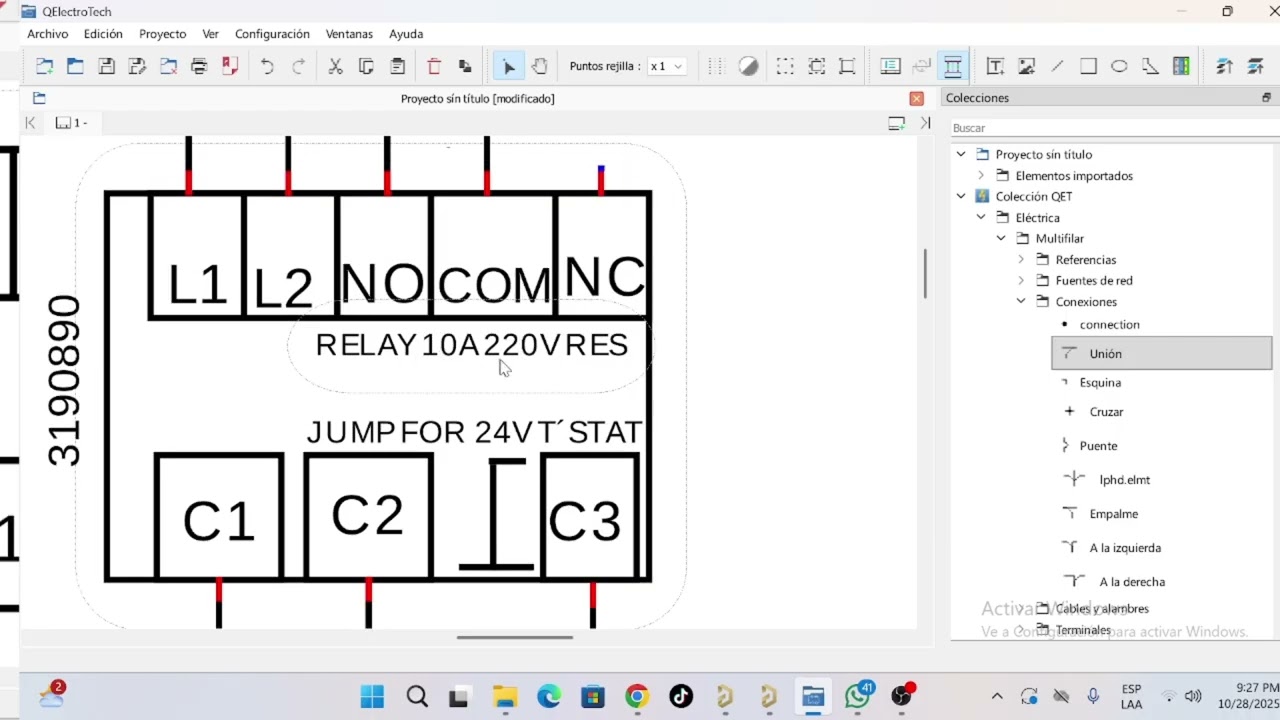
Task: Open the diagram properties icon
Action: click(890, 66)
